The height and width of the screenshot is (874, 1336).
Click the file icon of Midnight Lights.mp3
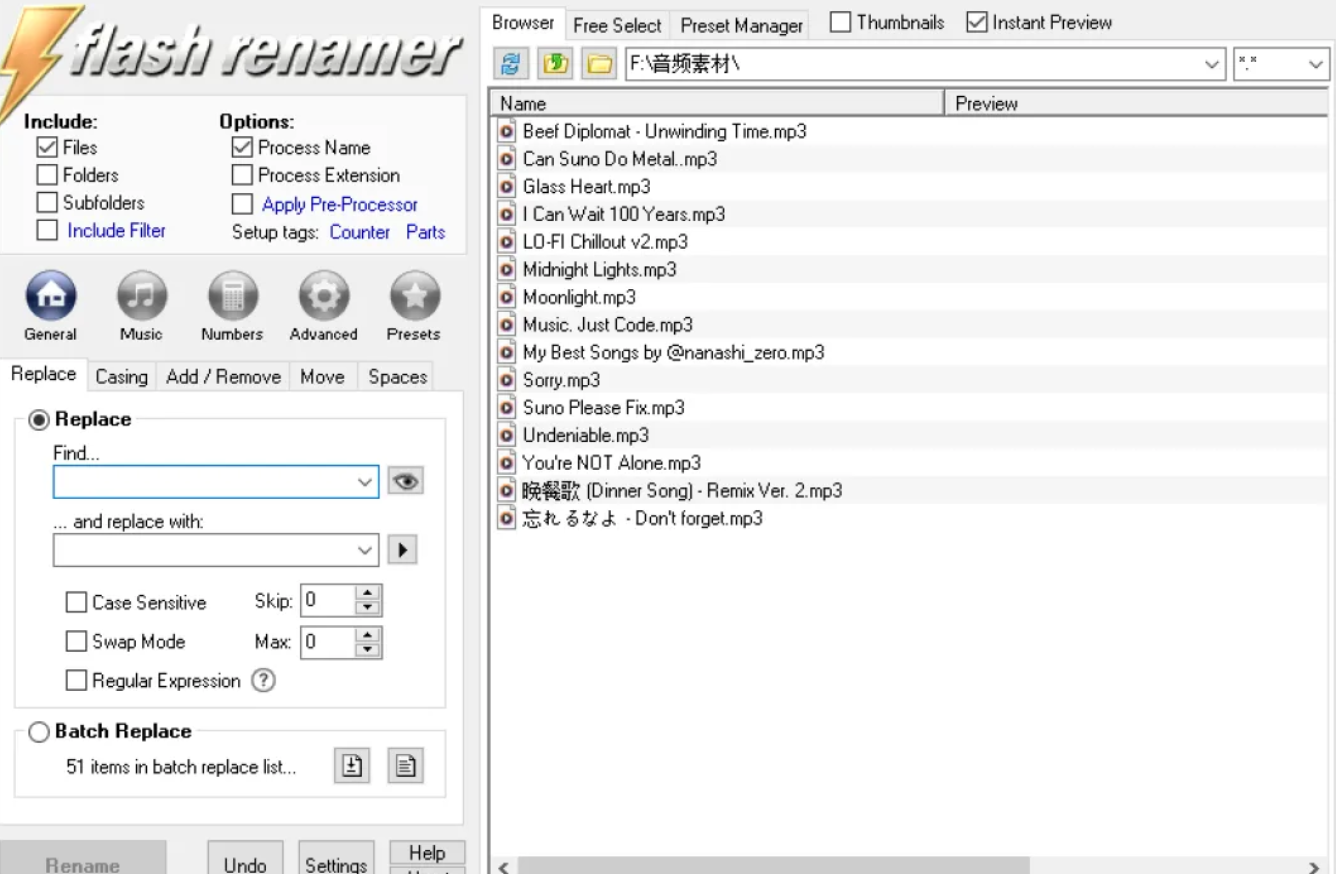[x=507, y=270]
